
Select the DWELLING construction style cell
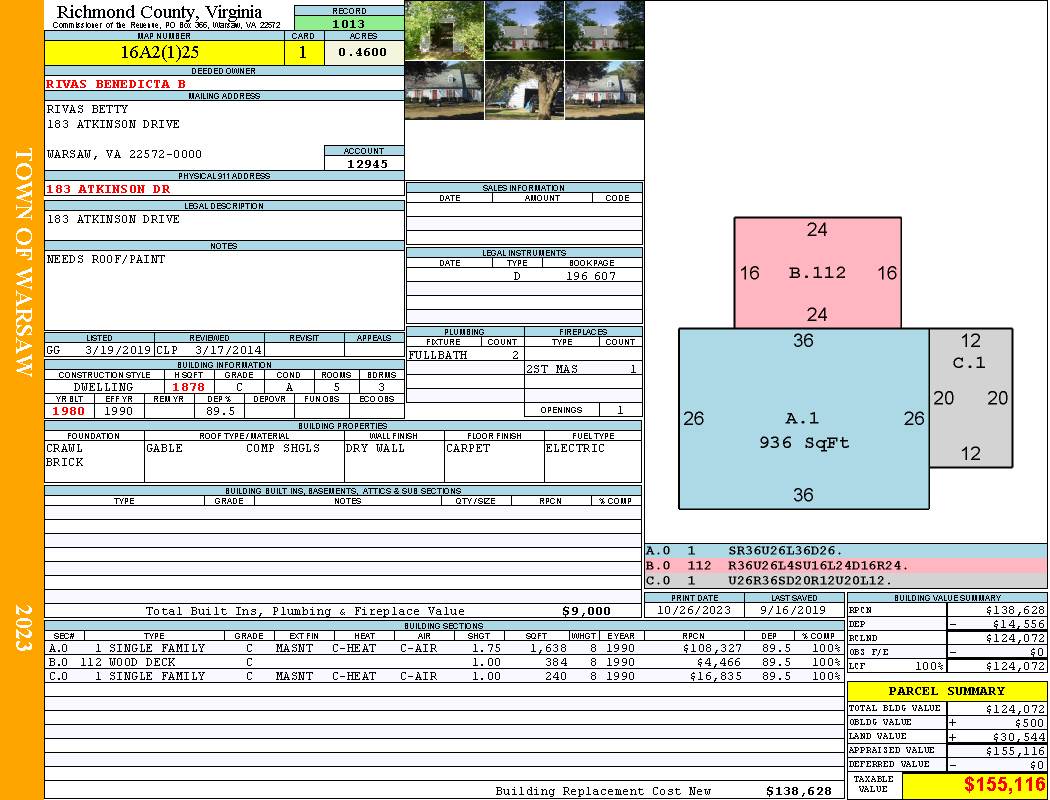point(104,387)
